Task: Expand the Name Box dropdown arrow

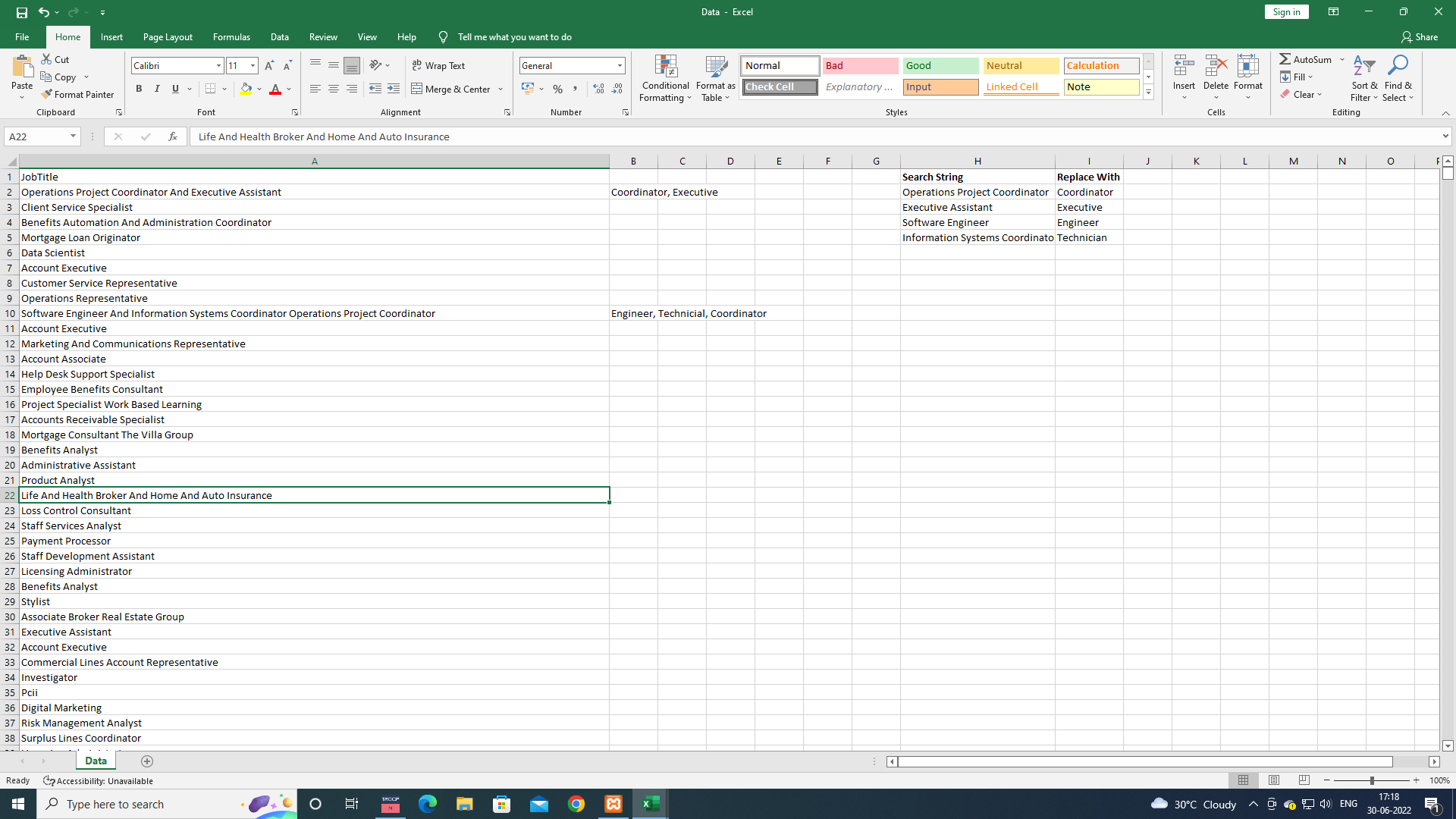Action: point(73,136)
